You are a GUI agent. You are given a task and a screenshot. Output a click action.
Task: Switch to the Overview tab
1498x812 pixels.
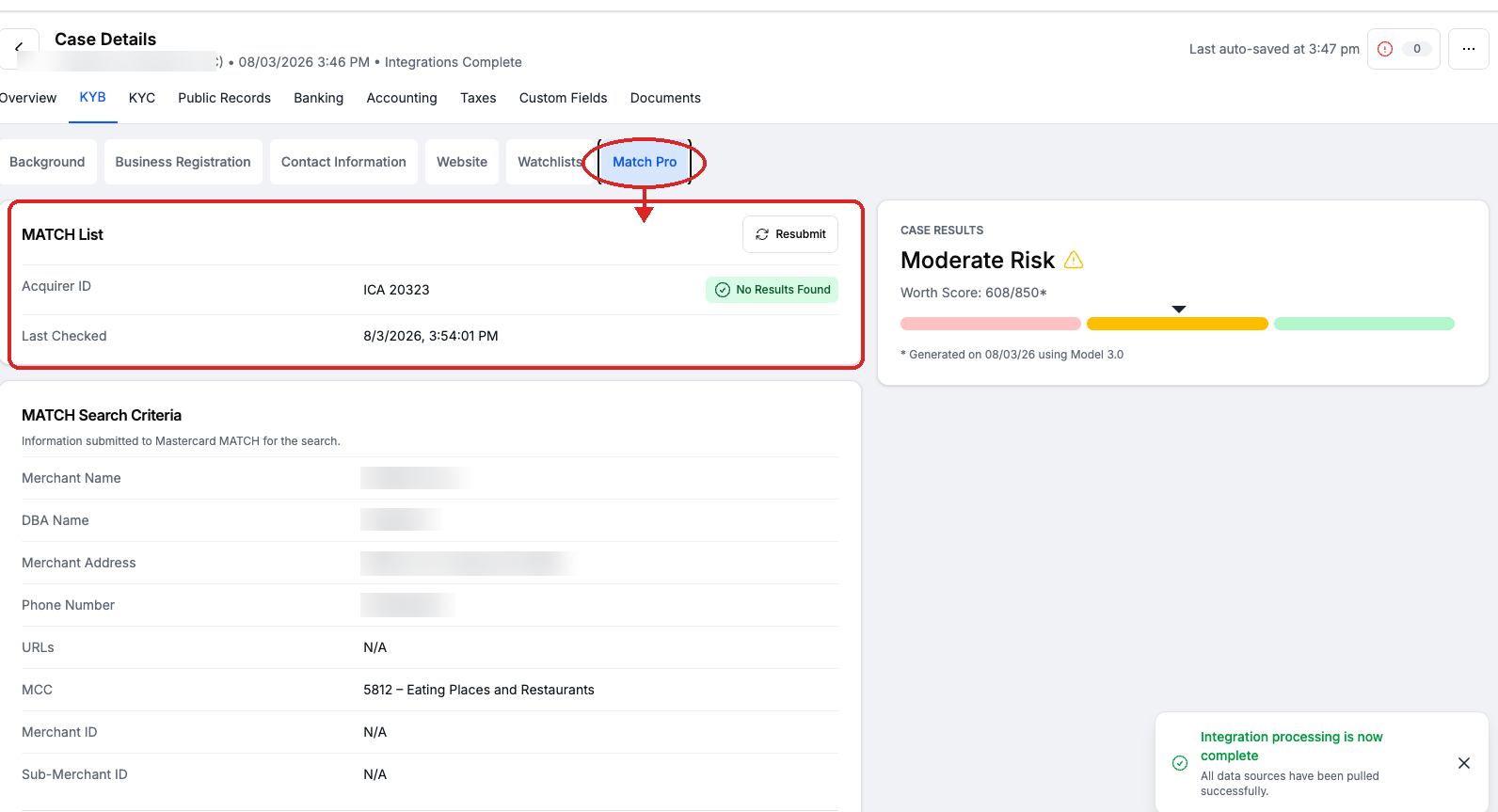click(x=28, y=98)
